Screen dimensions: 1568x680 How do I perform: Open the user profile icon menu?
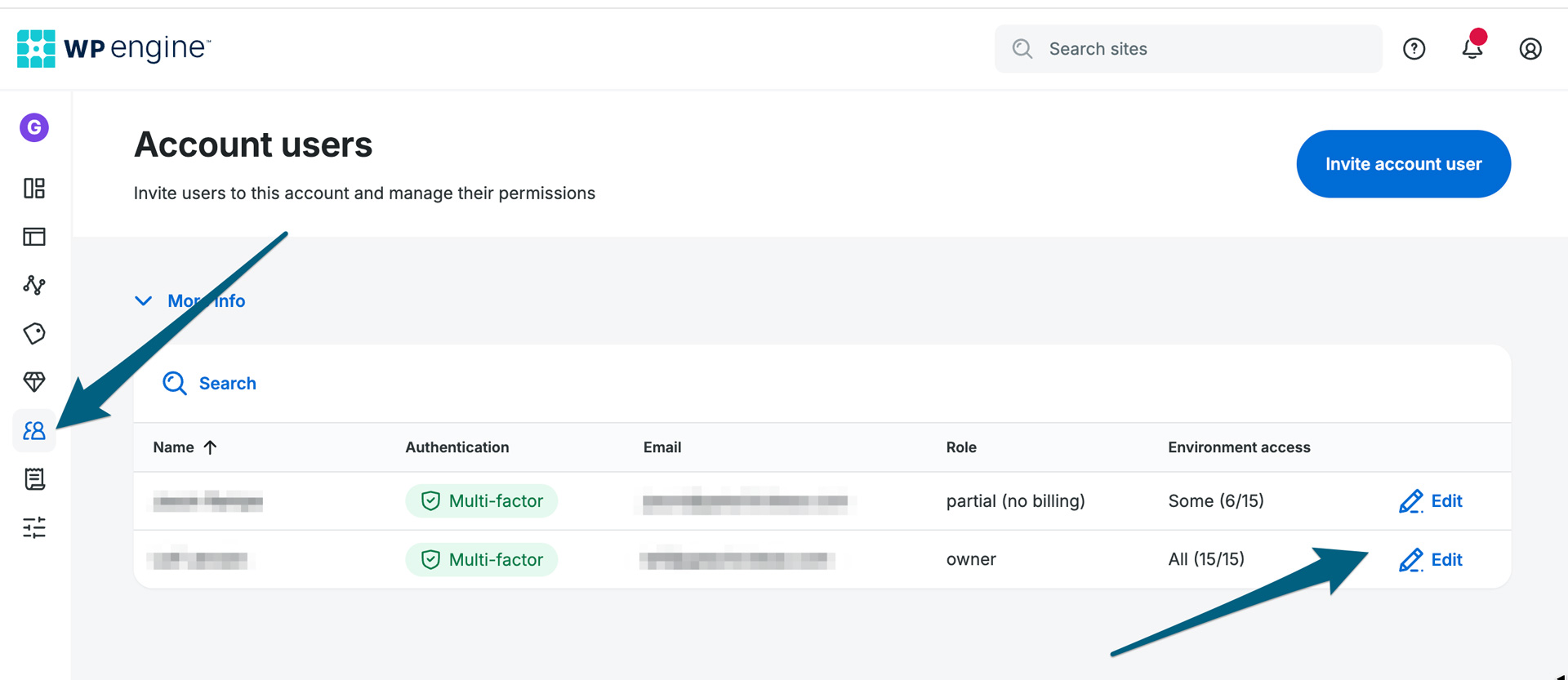(1530, 49)
